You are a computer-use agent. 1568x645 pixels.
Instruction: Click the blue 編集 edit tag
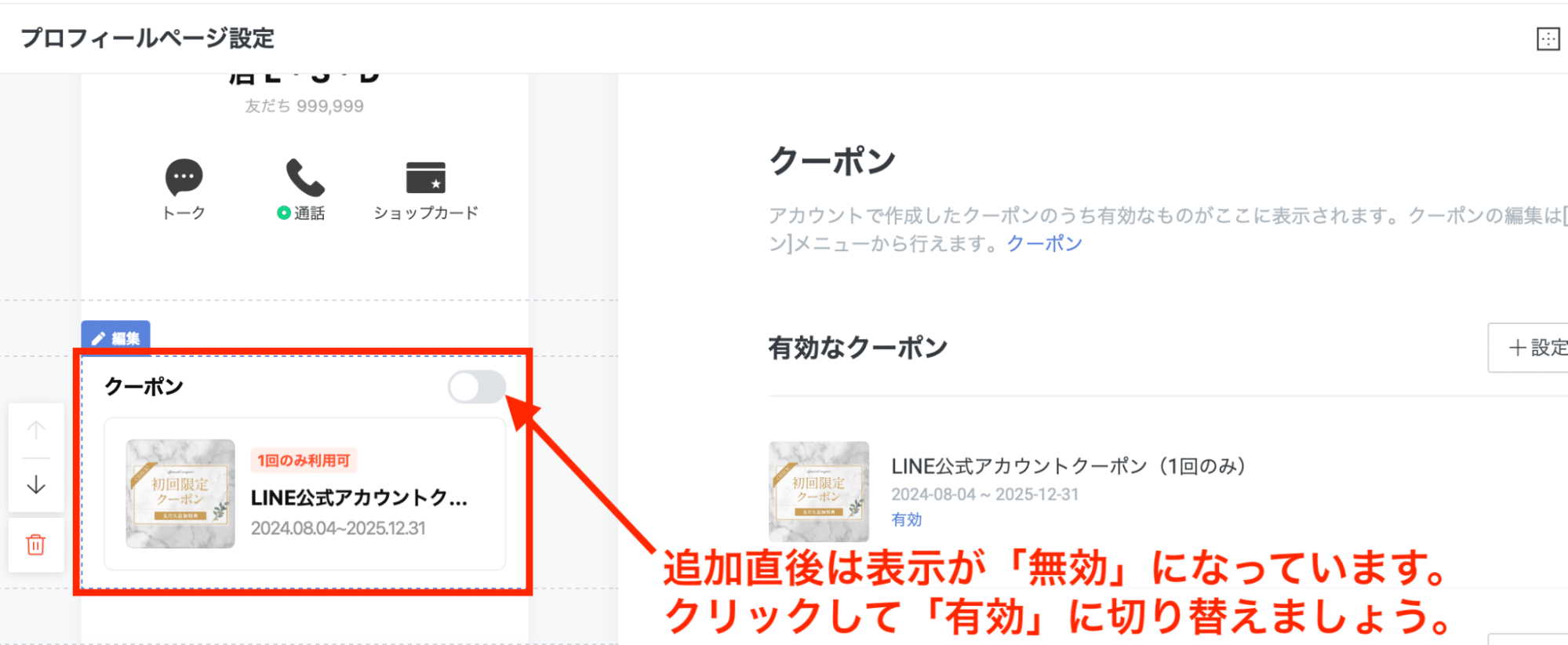(x=115, y=338)
